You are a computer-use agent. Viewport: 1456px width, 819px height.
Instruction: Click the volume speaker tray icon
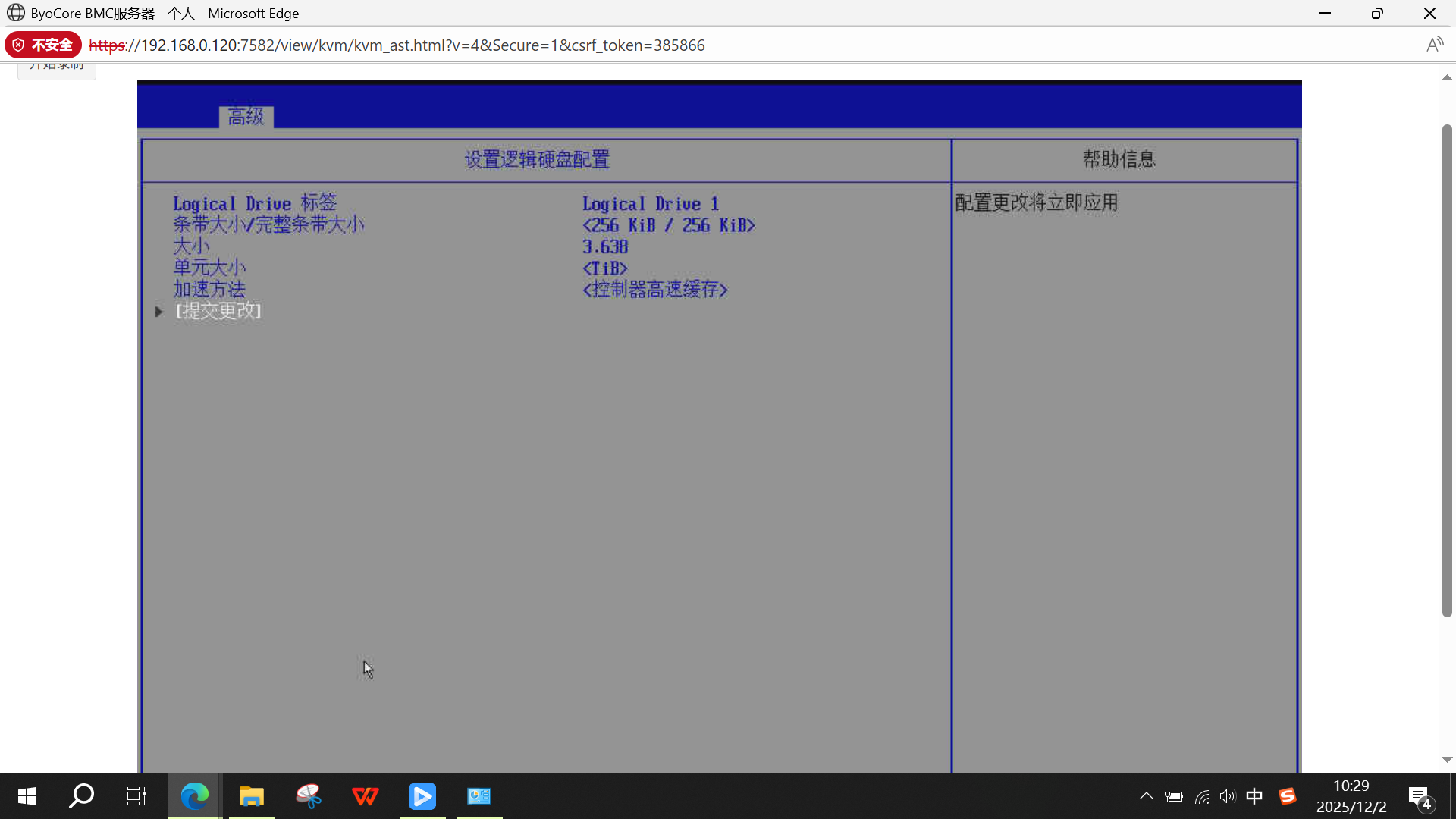1227,796
